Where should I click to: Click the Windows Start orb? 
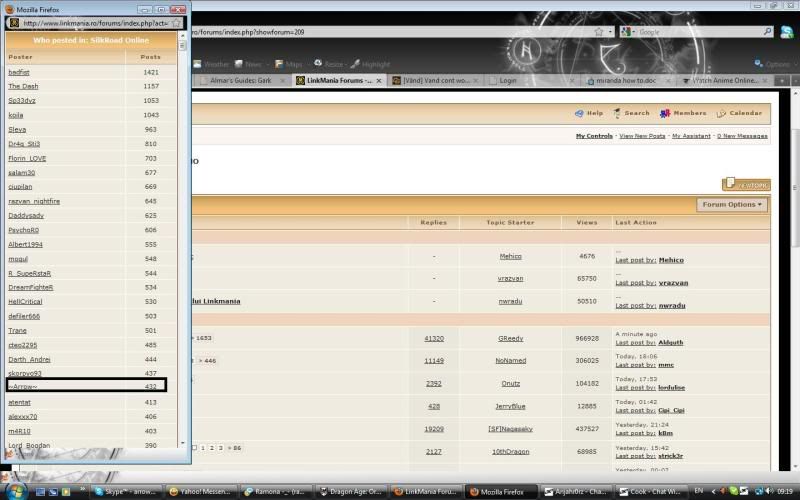click(12, 491)
